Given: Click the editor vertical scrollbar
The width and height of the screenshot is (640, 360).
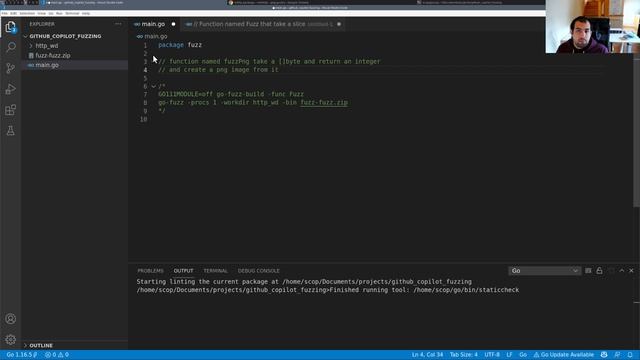Looking at the screenshot, I should click(636, 133).
